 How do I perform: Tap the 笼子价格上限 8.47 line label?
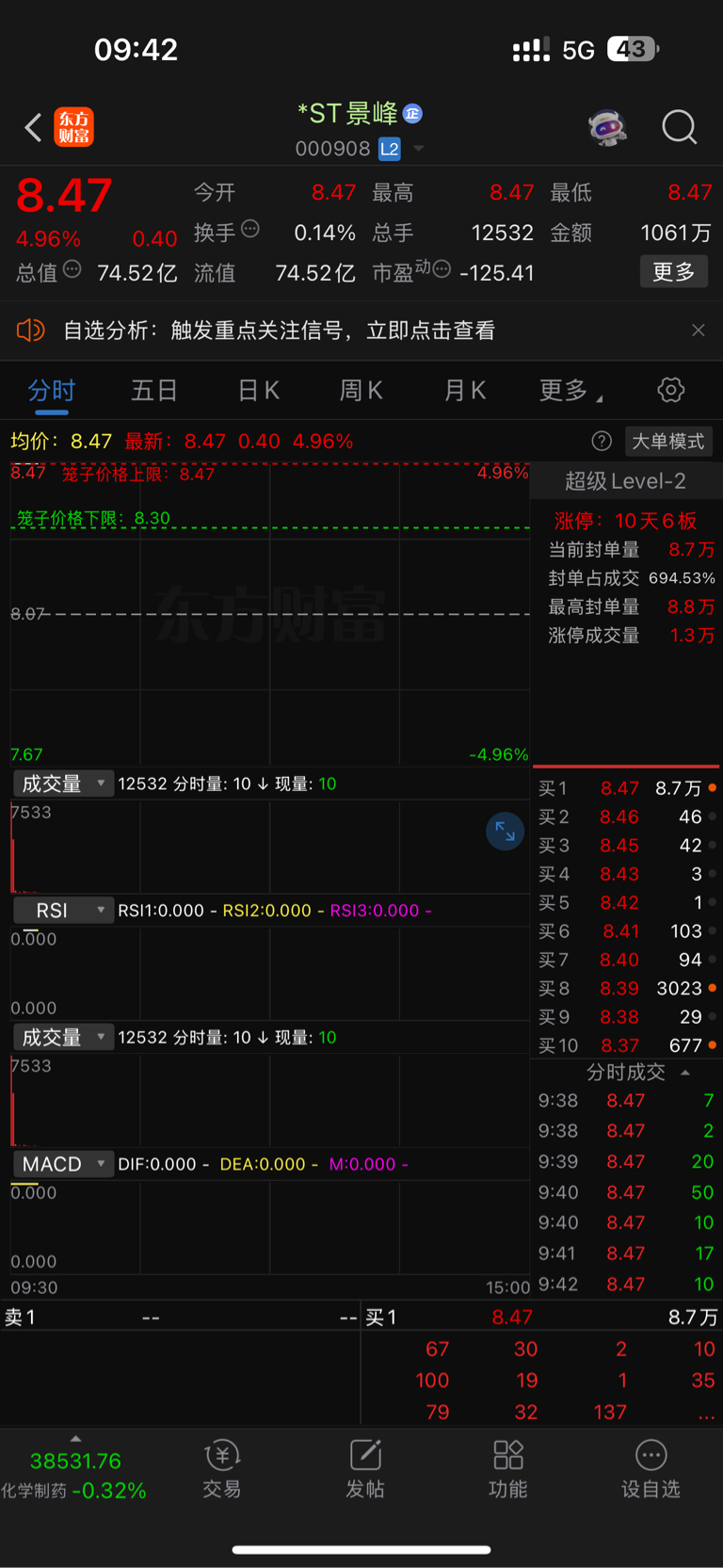[x=138, y=474]
